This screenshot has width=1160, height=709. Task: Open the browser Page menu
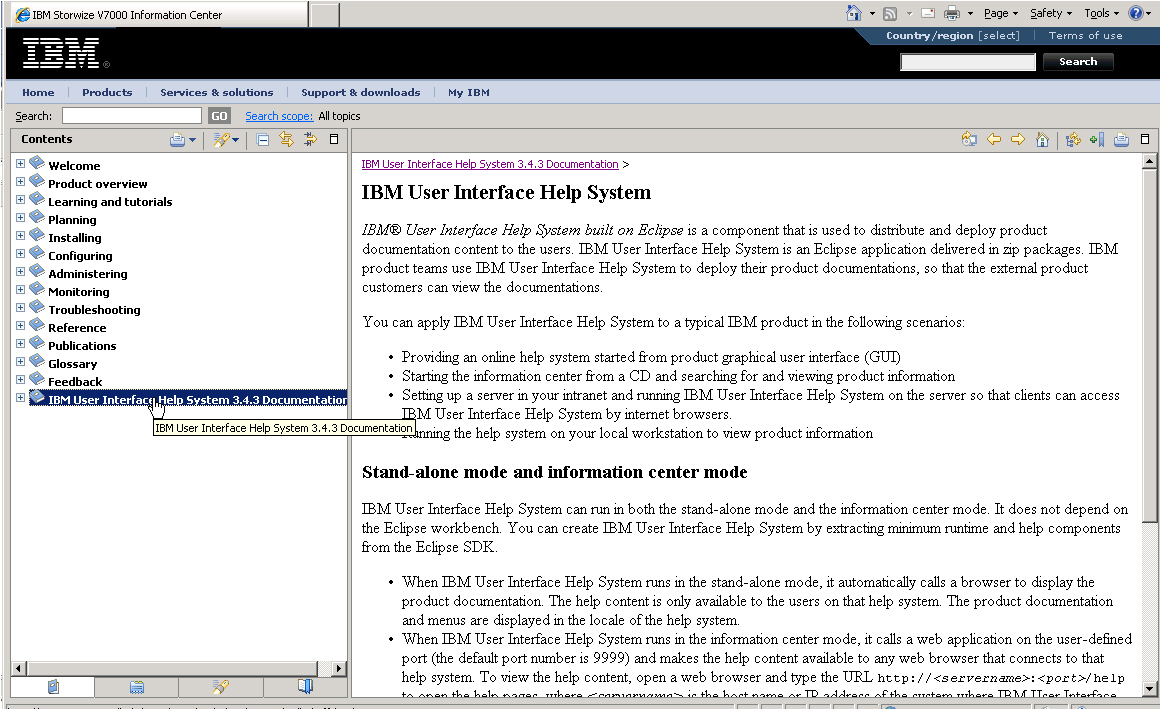[1000, 13]
